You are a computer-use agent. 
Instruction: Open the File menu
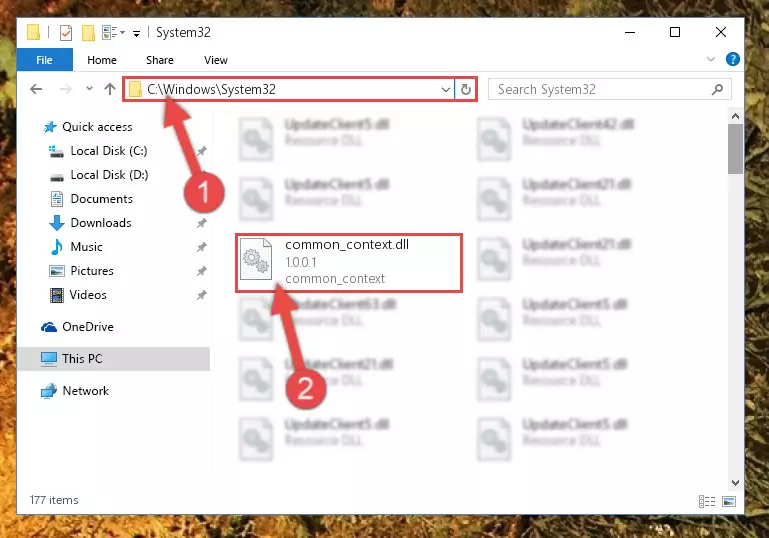pyautogui.click(x=44, y=60)
